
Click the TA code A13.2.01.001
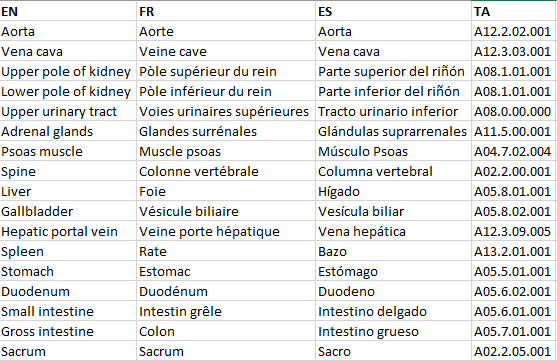click(x=514, y=252)
